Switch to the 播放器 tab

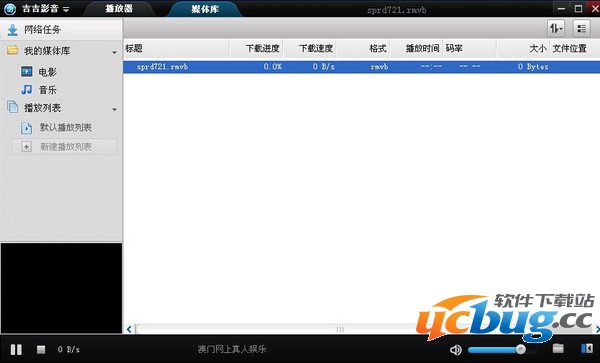119,8
